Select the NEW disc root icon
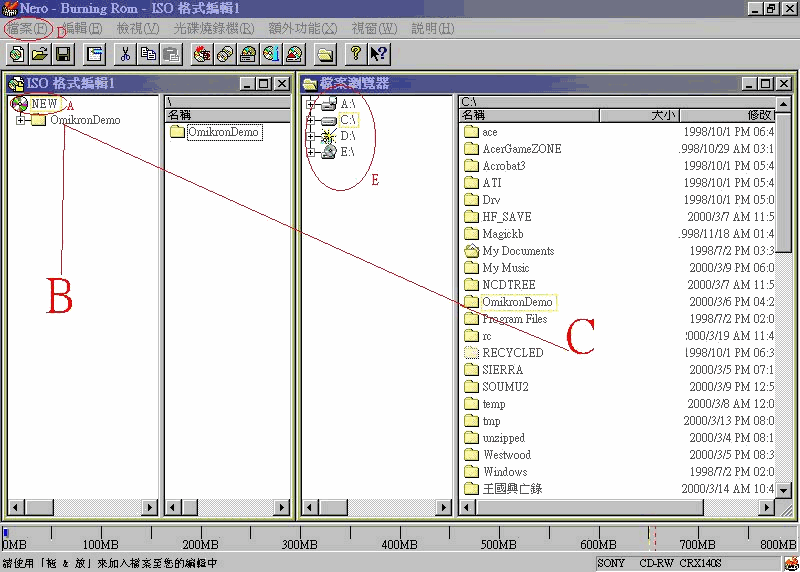The image size is (800, 572). (x=19, y=104)
